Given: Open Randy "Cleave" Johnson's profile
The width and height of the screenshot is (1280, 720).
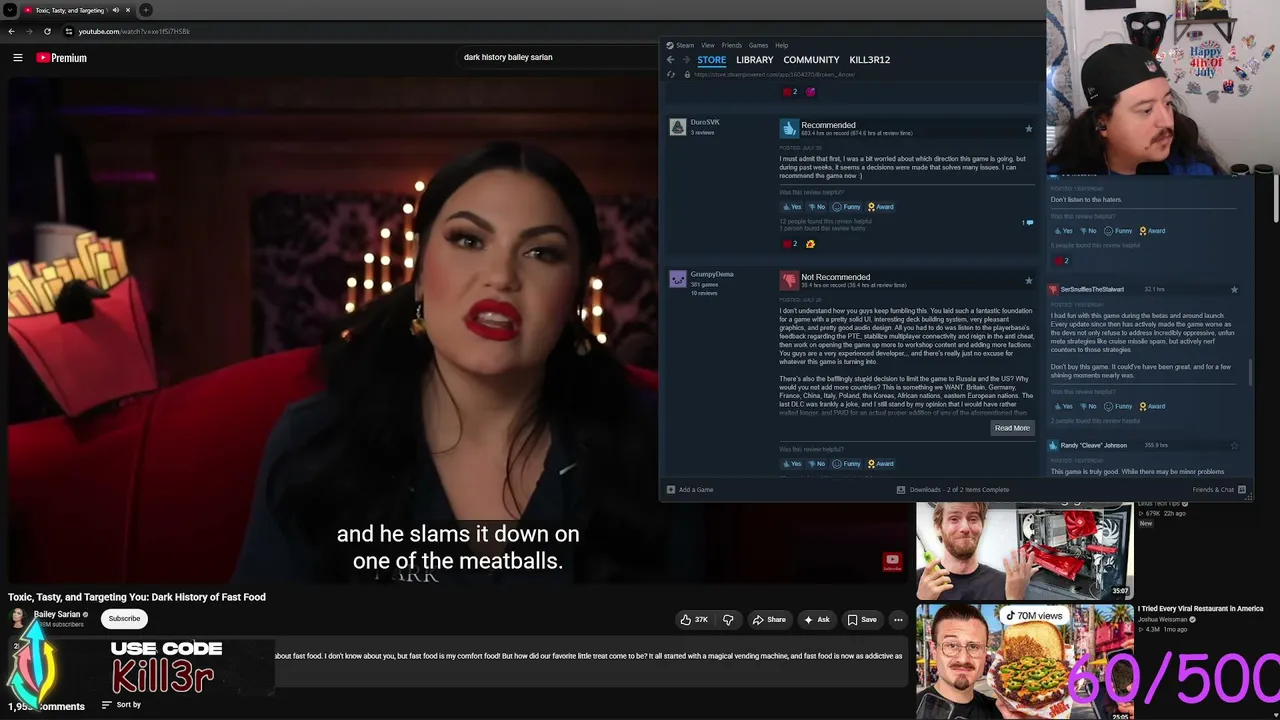Looking at the screenshot, I should coord(1093,446).
